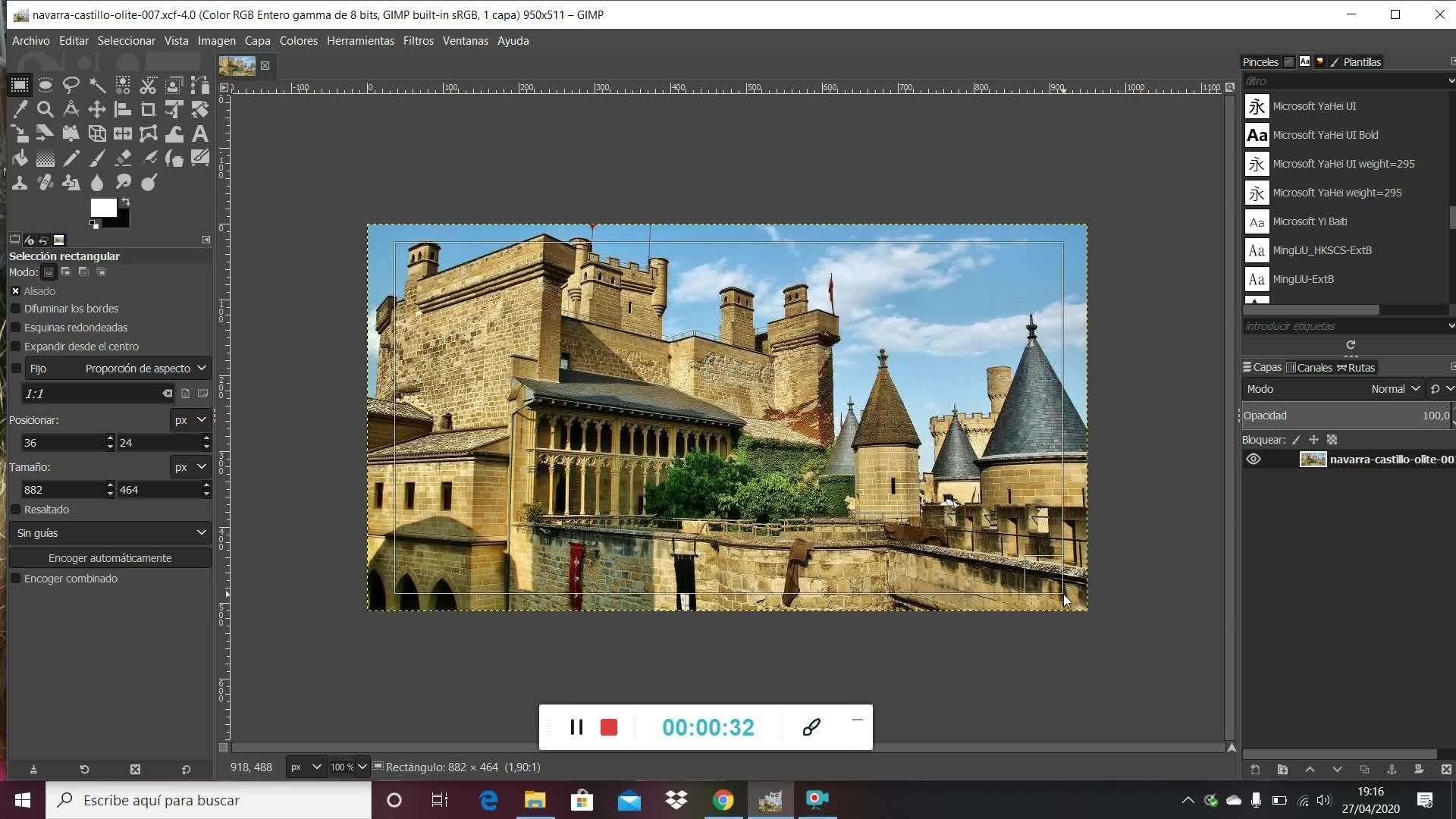Hide the navarra-castillo-olite layer with eye icon
1456x819 pixels.
coord(1254,460)
